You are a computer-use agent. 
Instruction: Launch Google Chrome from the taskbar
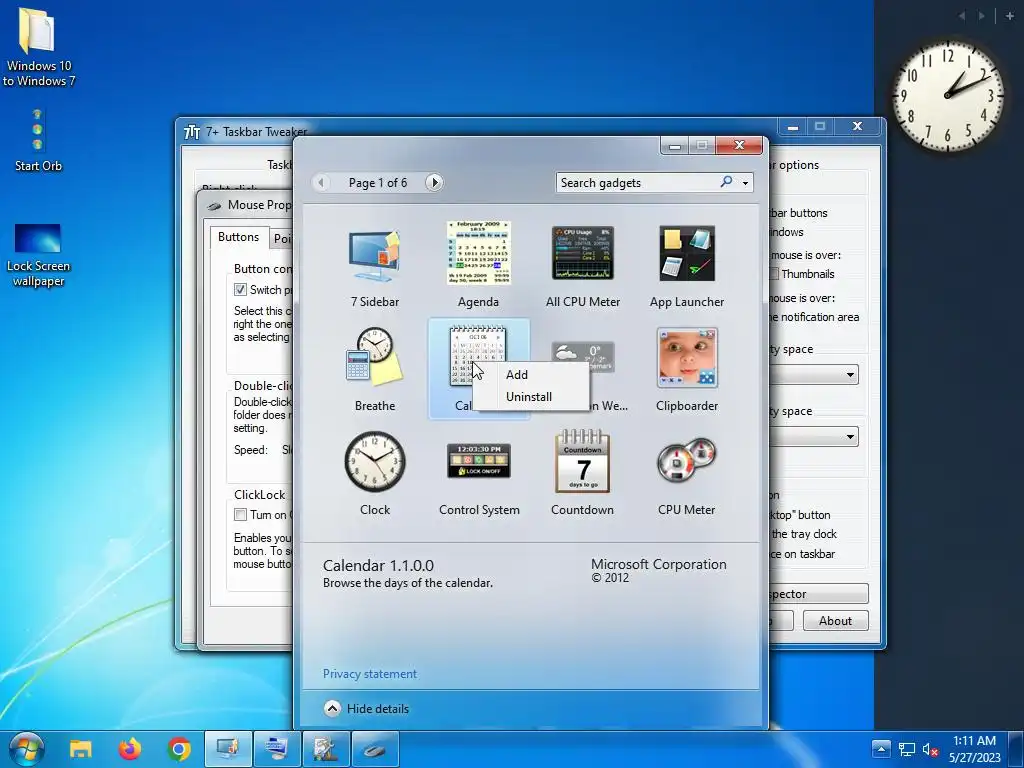point(179,749)
